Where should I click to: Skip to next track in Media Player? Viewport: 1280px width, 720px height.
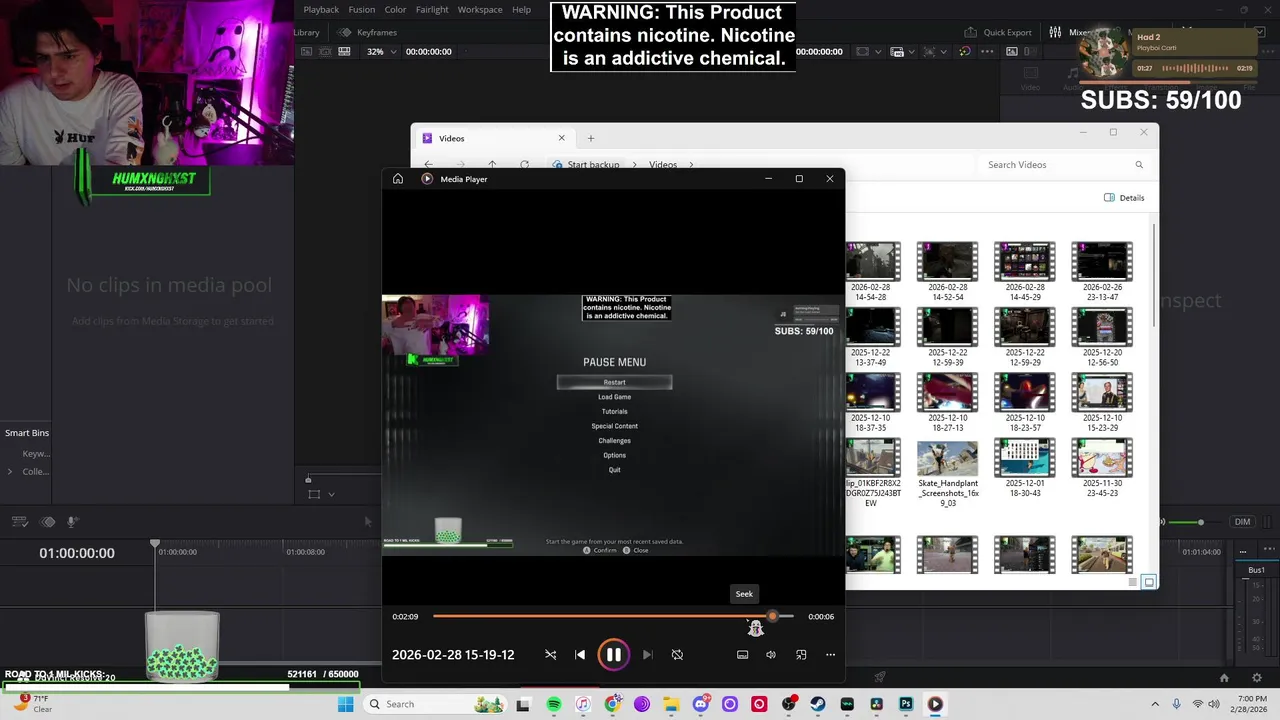coord(647,655)
